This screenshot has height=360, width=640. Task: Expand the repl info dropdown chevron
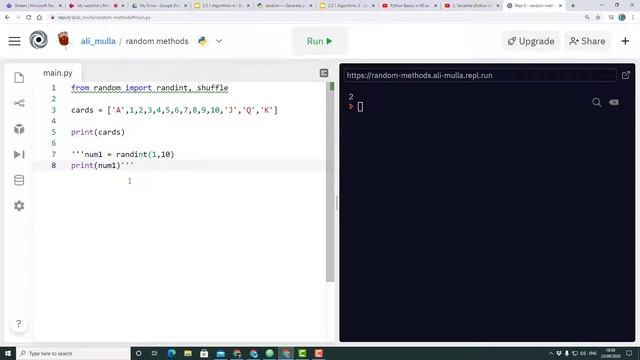(x=219, y=41)
